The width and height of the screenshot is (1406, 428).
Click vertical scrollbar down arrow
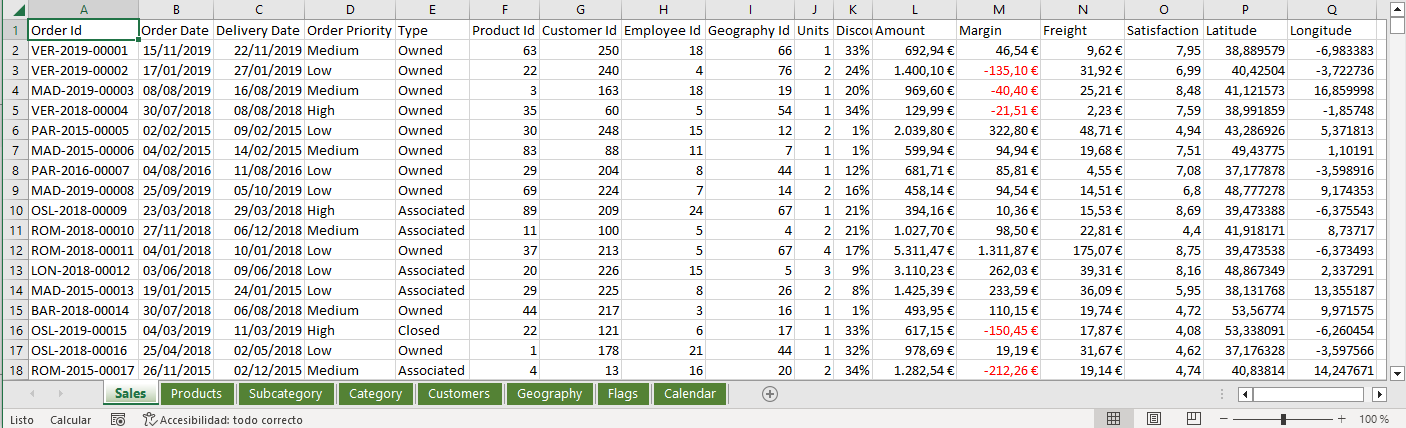1396,372
